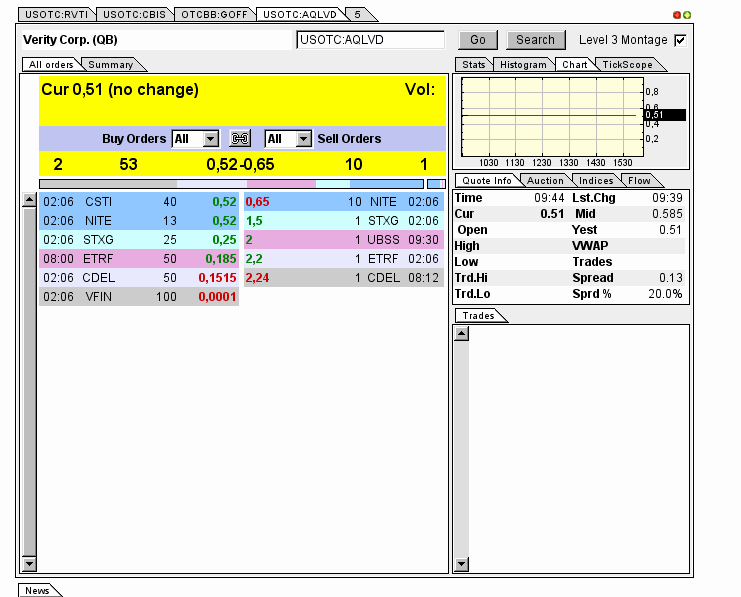Select the USOTC:AQLVD tab
The height and width of the screenshot is (597, 741).
click(x=300, y=15)
